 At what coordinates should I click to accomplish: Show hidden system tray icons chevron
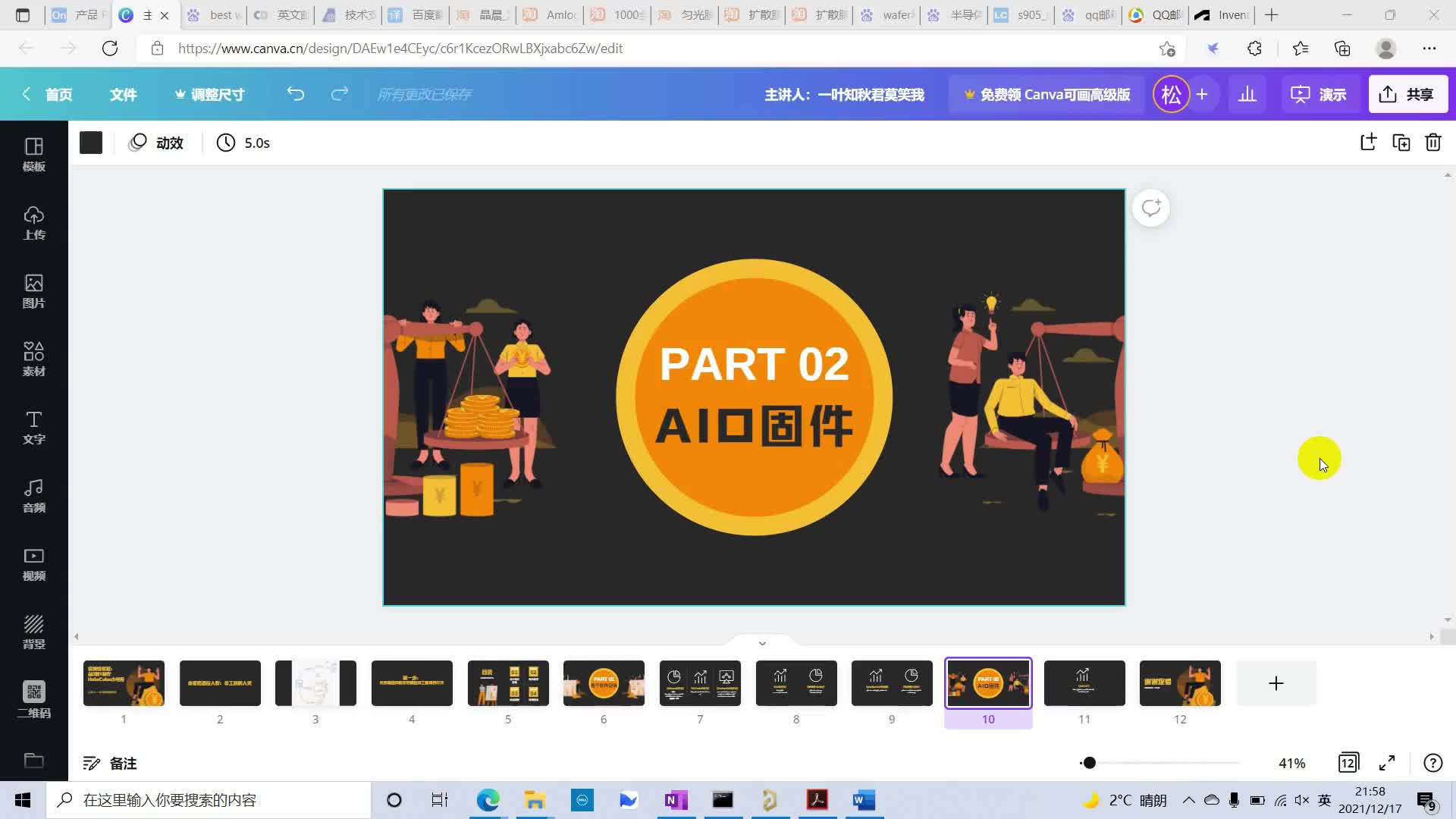(1188, 800)
